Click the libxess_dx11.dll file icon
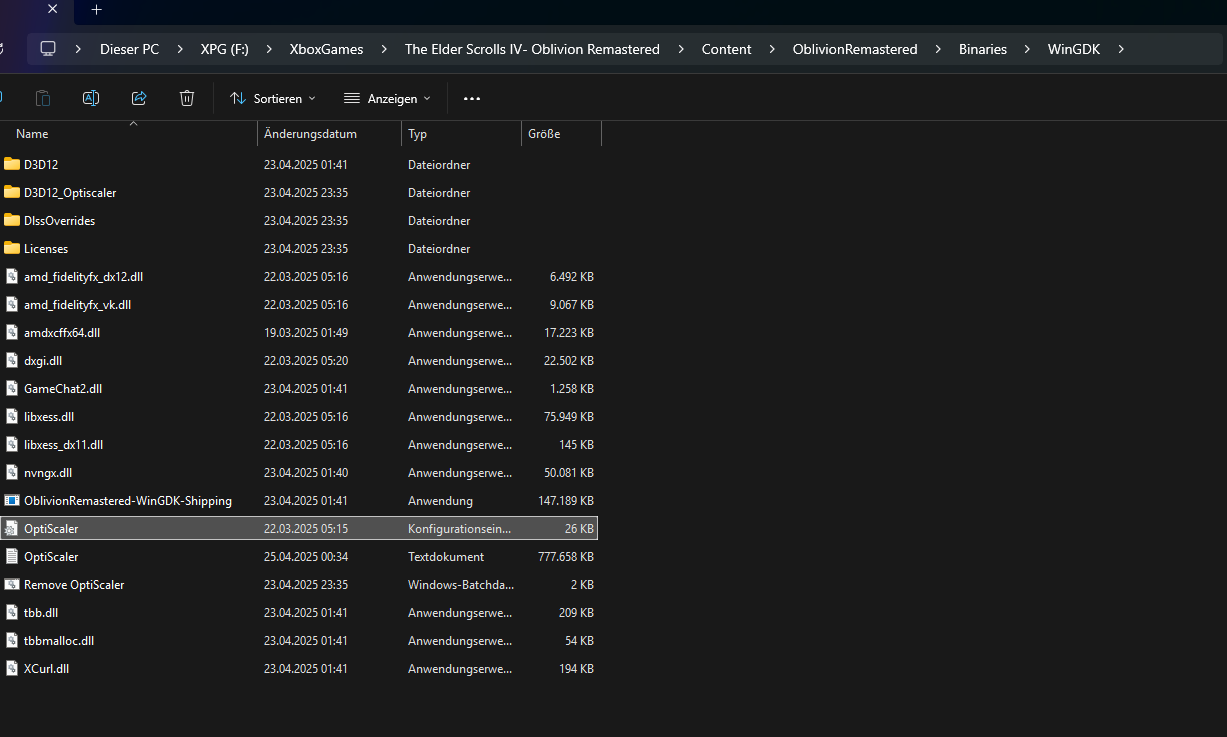Image resolution: width=1227 pixels, height=737 pixels. pyautogui.click(x=12, y=444)
